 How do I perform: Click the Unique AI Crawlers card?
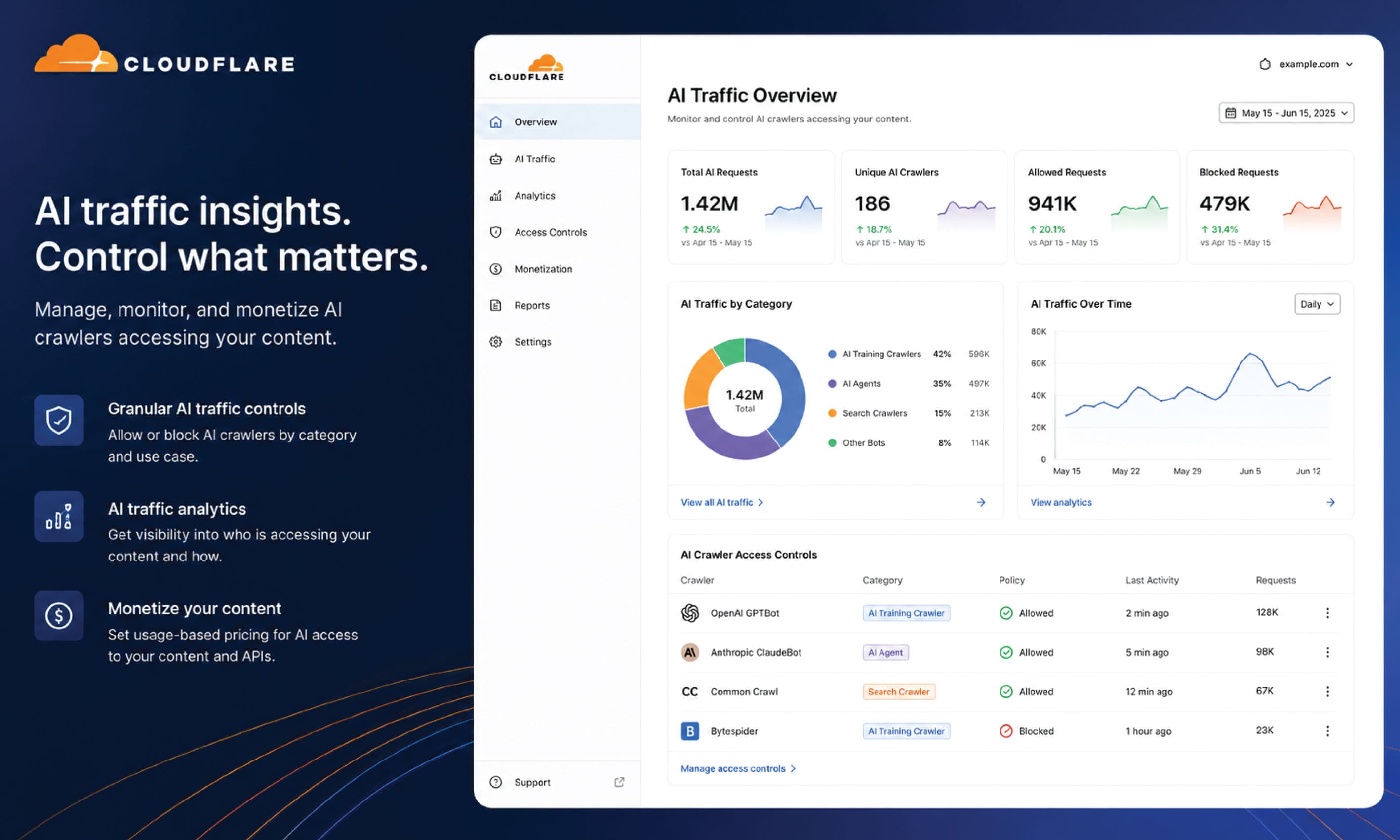[x=924, y=207]
